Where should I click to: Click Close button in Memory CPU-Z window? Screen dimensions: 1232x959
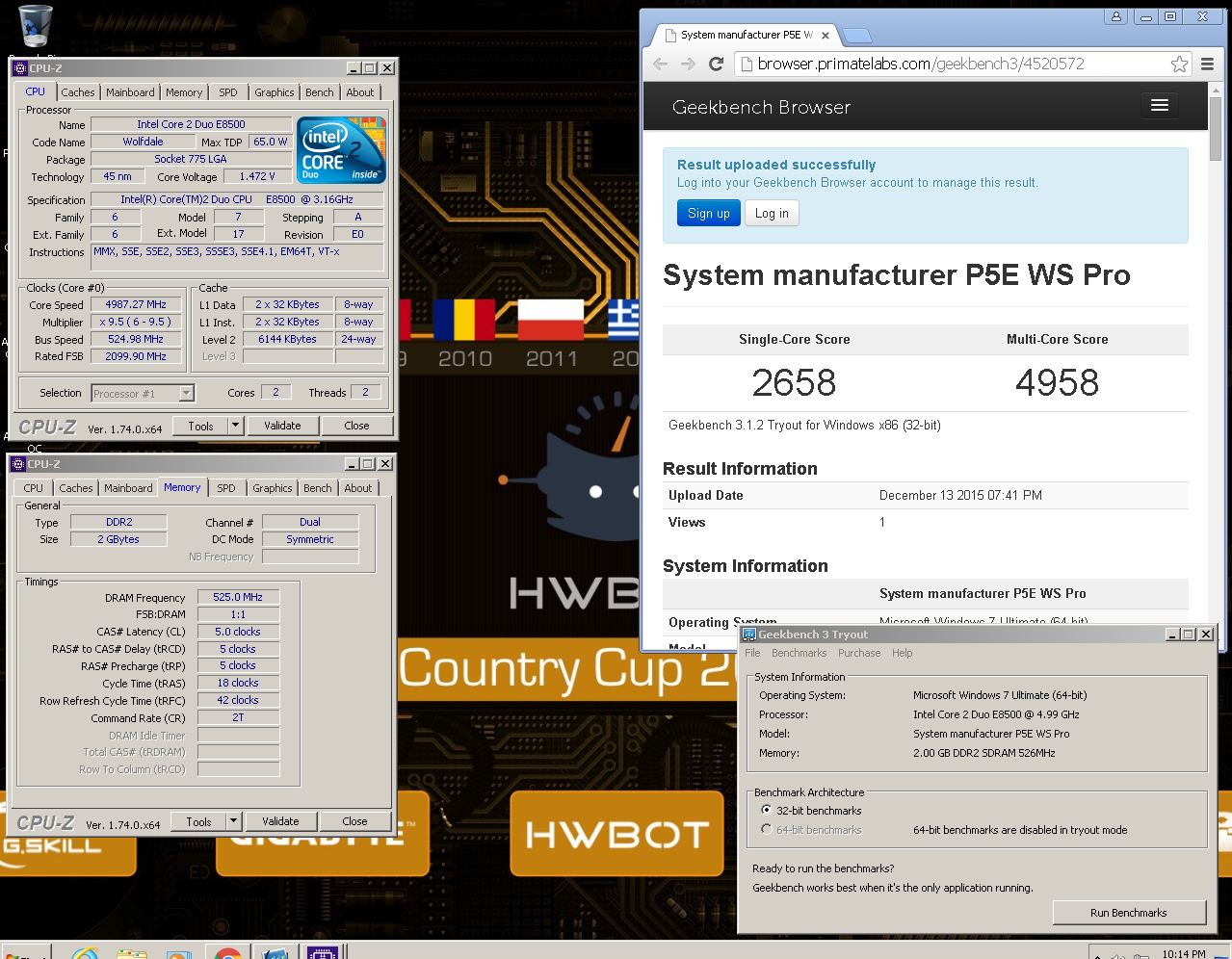point(354,821)
